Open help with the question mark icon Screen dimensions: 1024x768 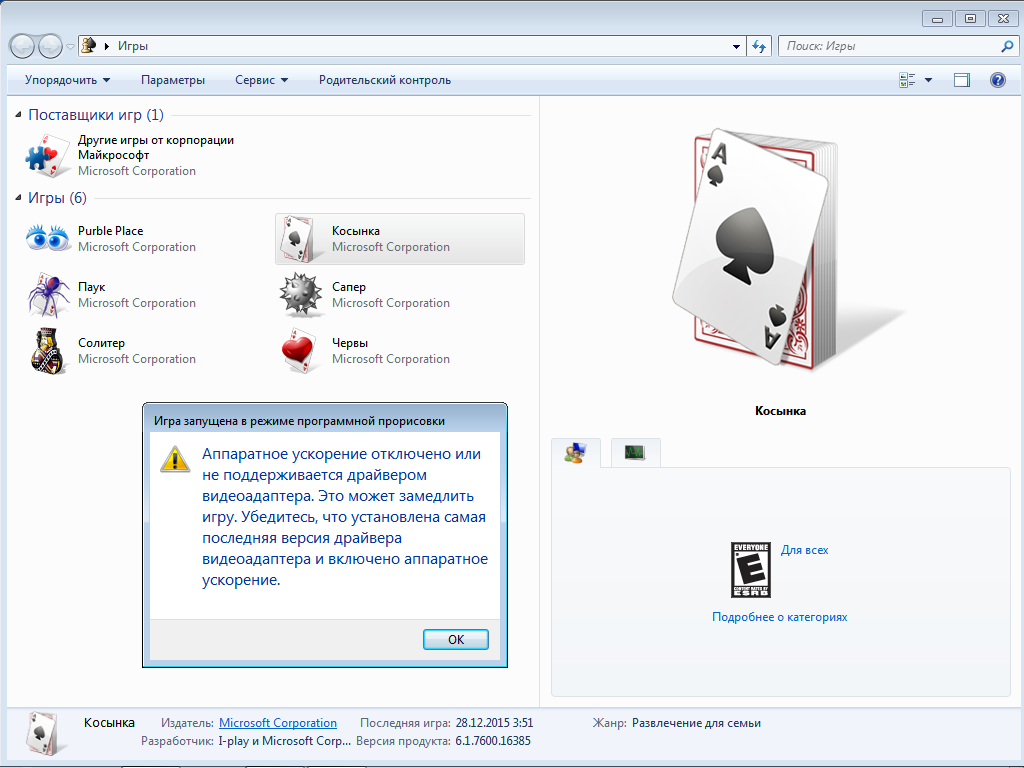[997, 80]
